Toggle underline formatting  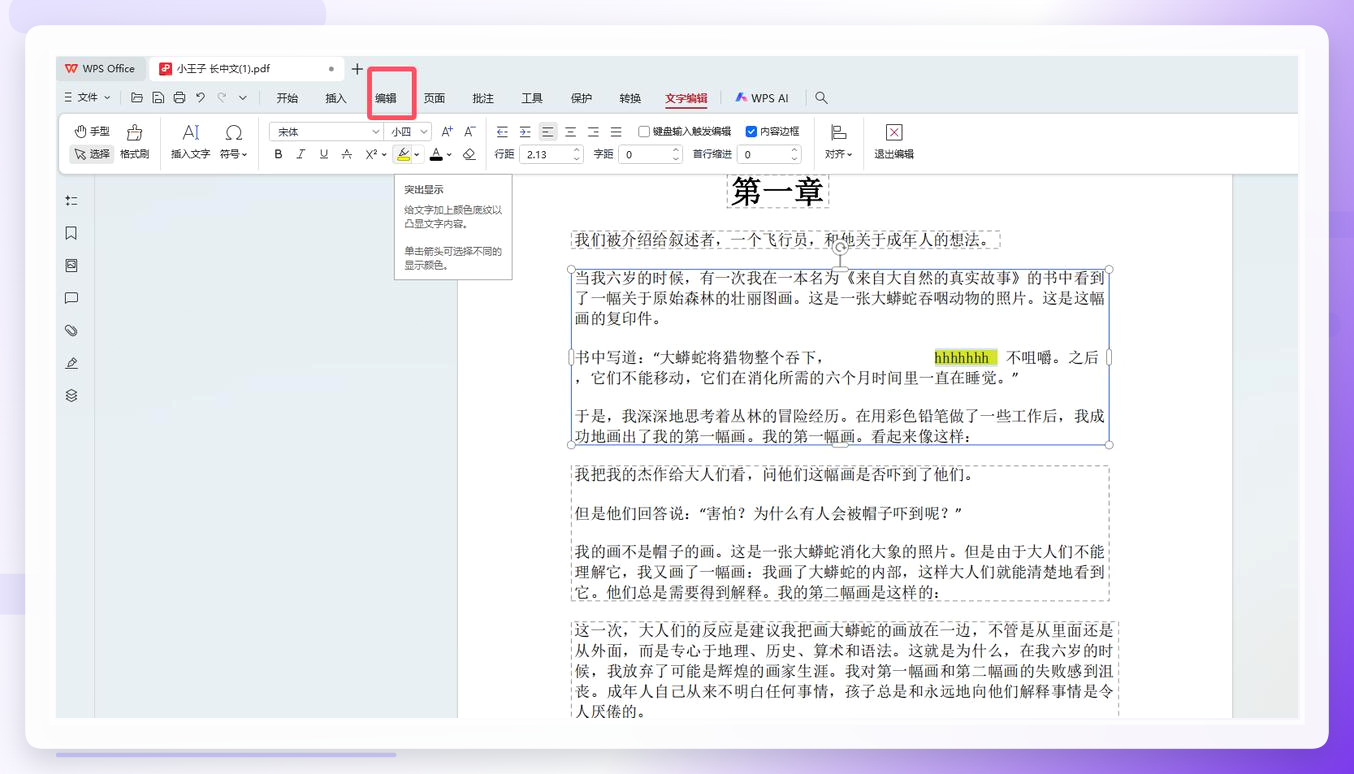click(x=324, y=154)
